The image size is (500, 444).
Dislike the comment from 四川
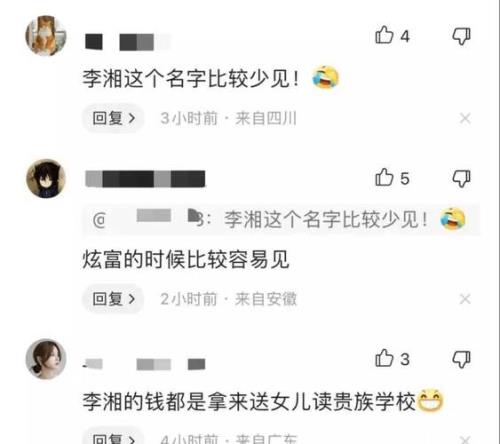pyautogui.click(x=461, y=36)
